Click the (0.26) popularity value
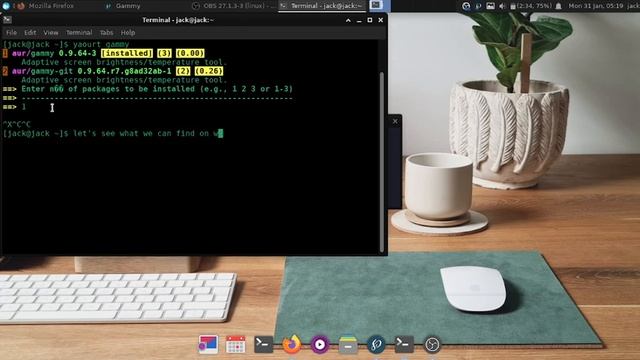The height and width of the screenshot is (360, 640). (x=209, y=71)
